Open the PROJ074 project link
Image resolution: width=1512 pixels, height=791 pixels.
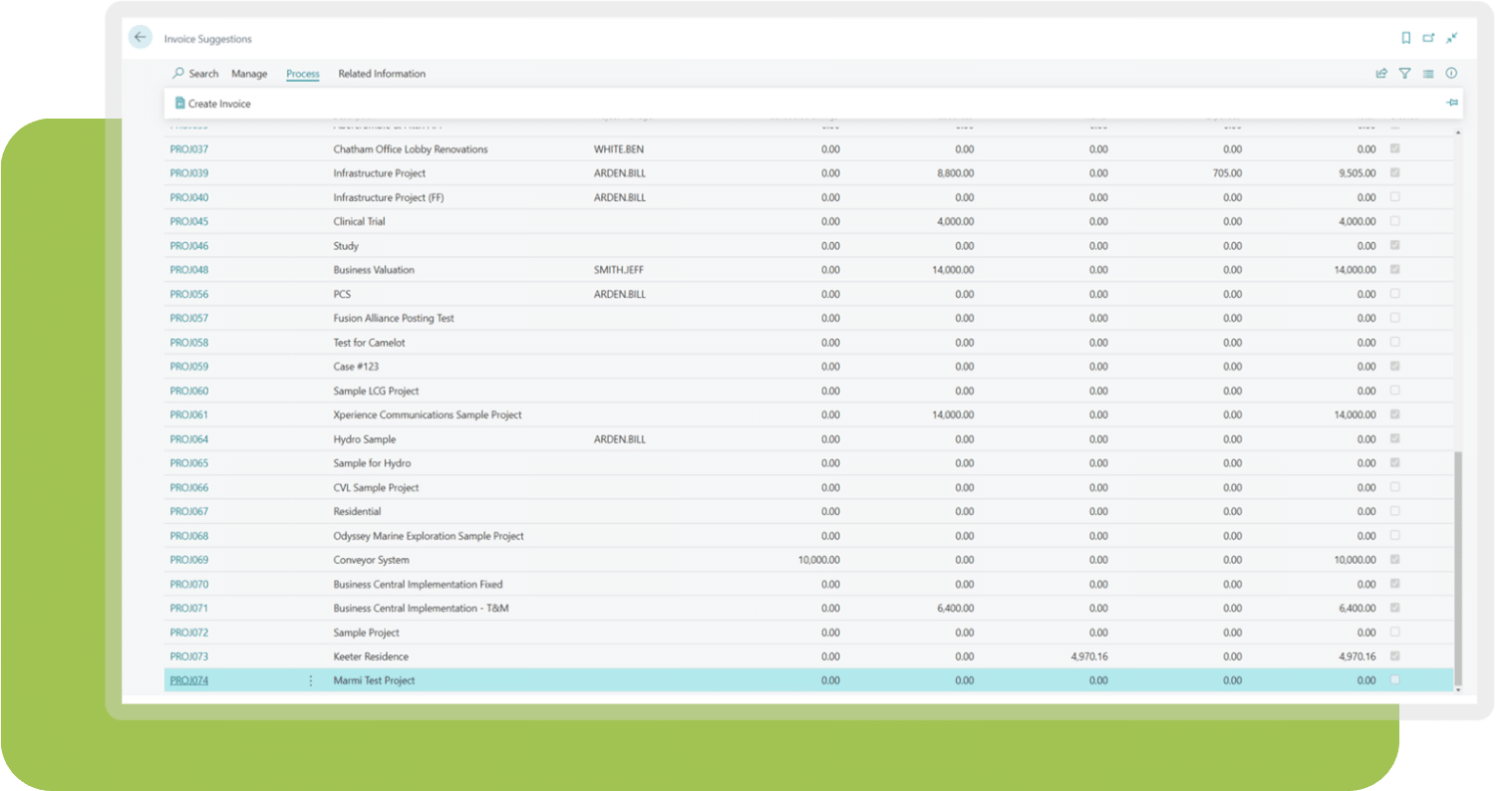point(189,680)
